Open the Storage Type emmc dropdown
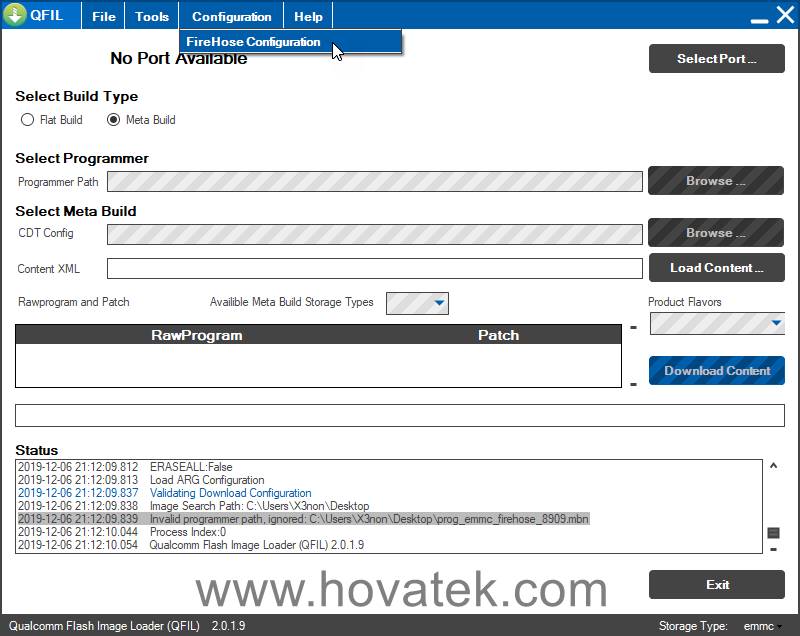 763,626
